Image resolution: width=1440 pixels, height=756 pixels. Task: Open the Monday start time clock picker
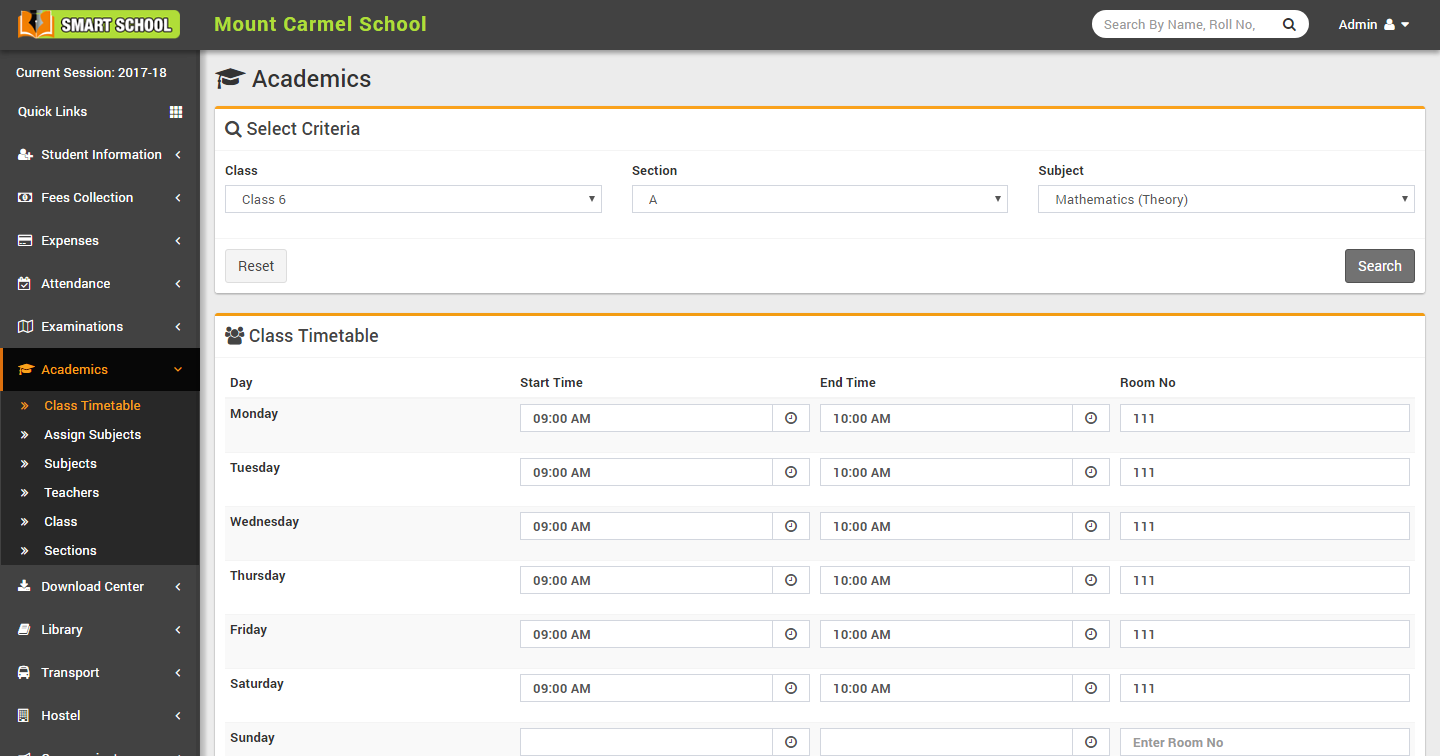pos(790,418)
